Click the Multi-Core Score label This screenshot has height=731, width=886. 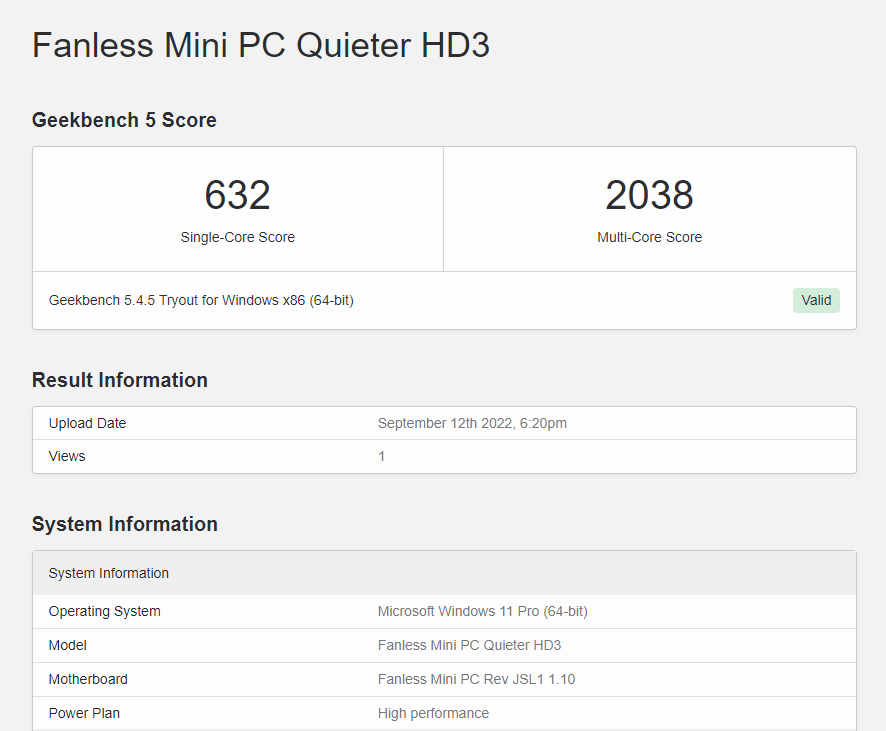pyautogui.click(x=649, y=237)
